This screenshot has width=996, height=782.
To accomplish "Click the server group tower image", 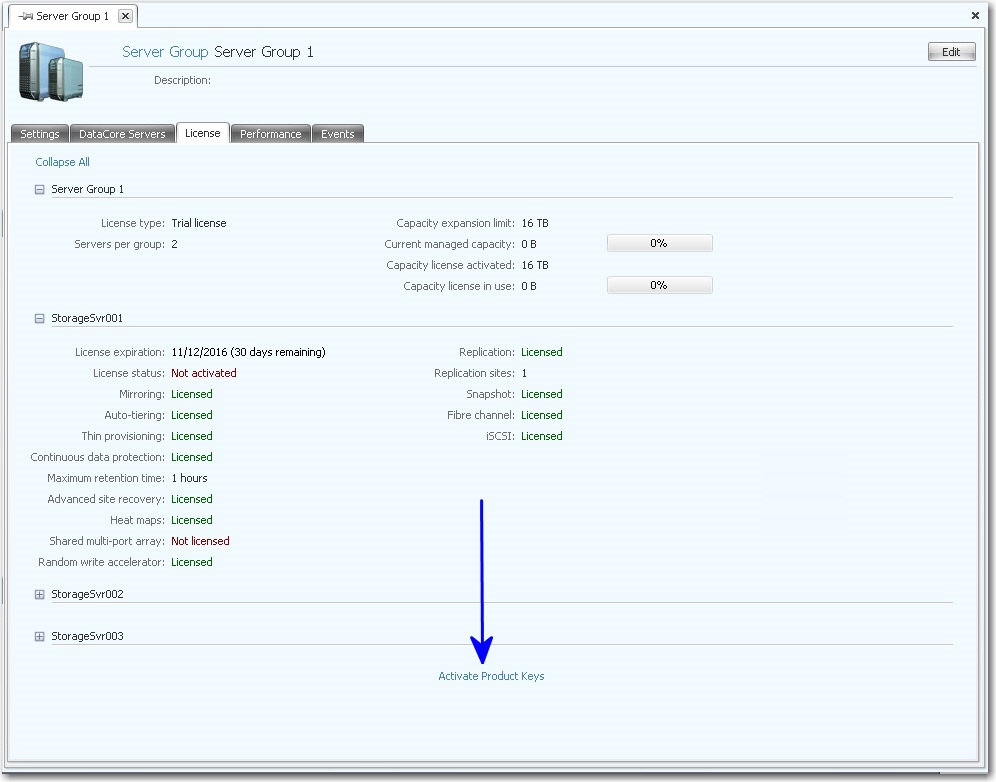I will tap(50, 71).
